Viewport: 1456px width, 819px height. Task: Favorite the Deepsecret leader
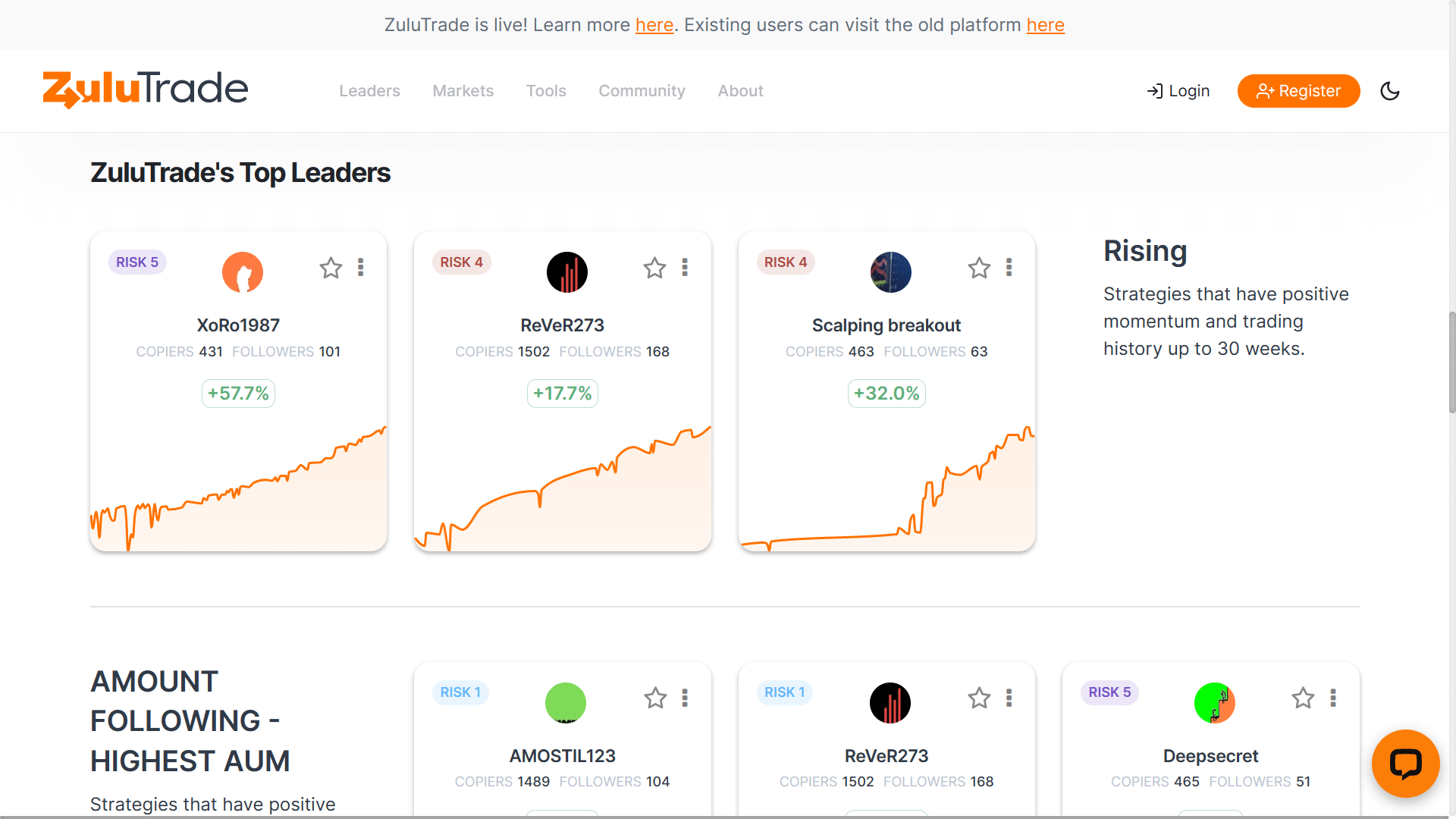pyautogui.click(x=1303, y=698)
